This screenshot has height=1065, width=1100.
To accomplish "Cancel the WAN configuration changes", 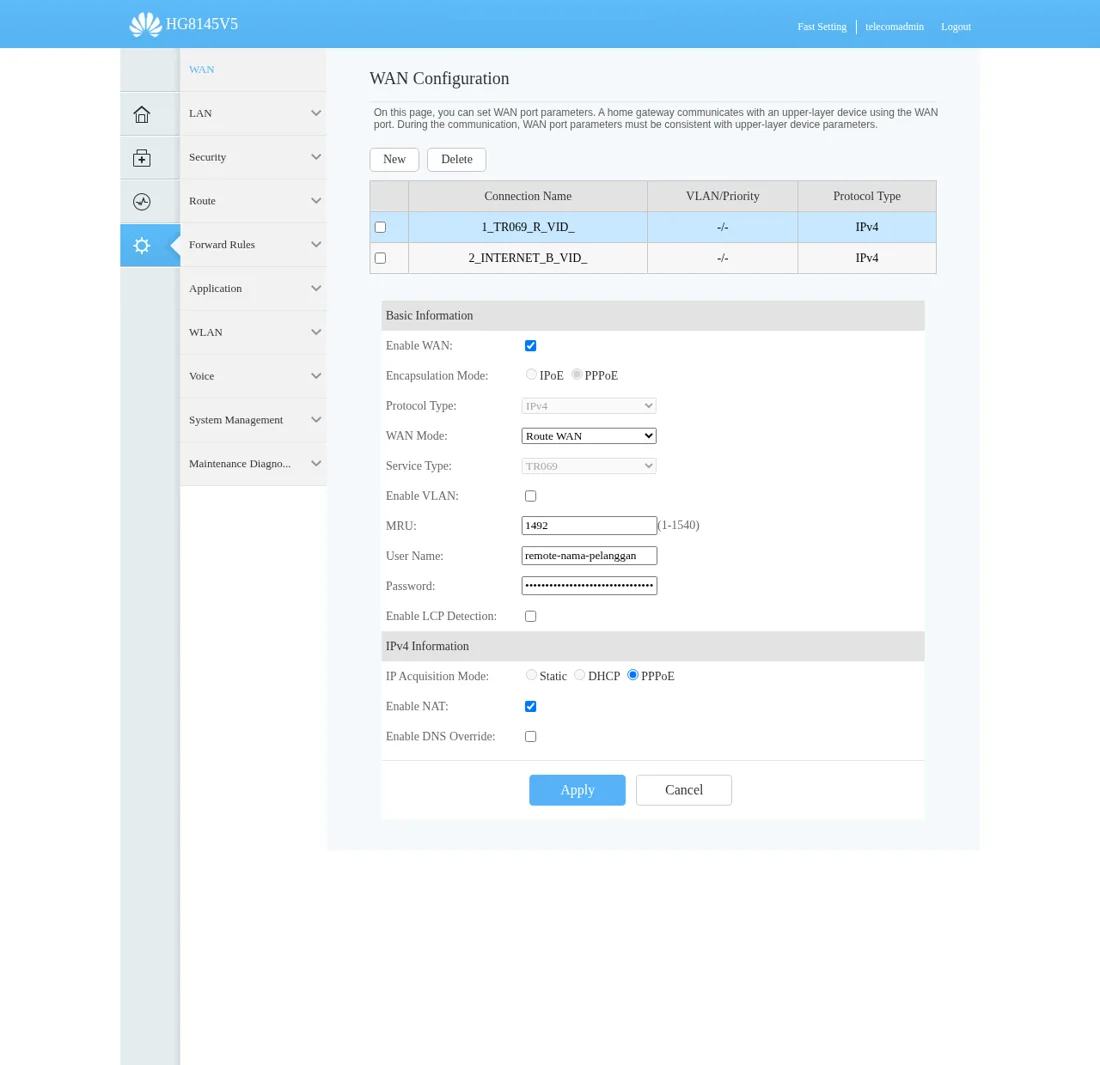I will (684, 790).
